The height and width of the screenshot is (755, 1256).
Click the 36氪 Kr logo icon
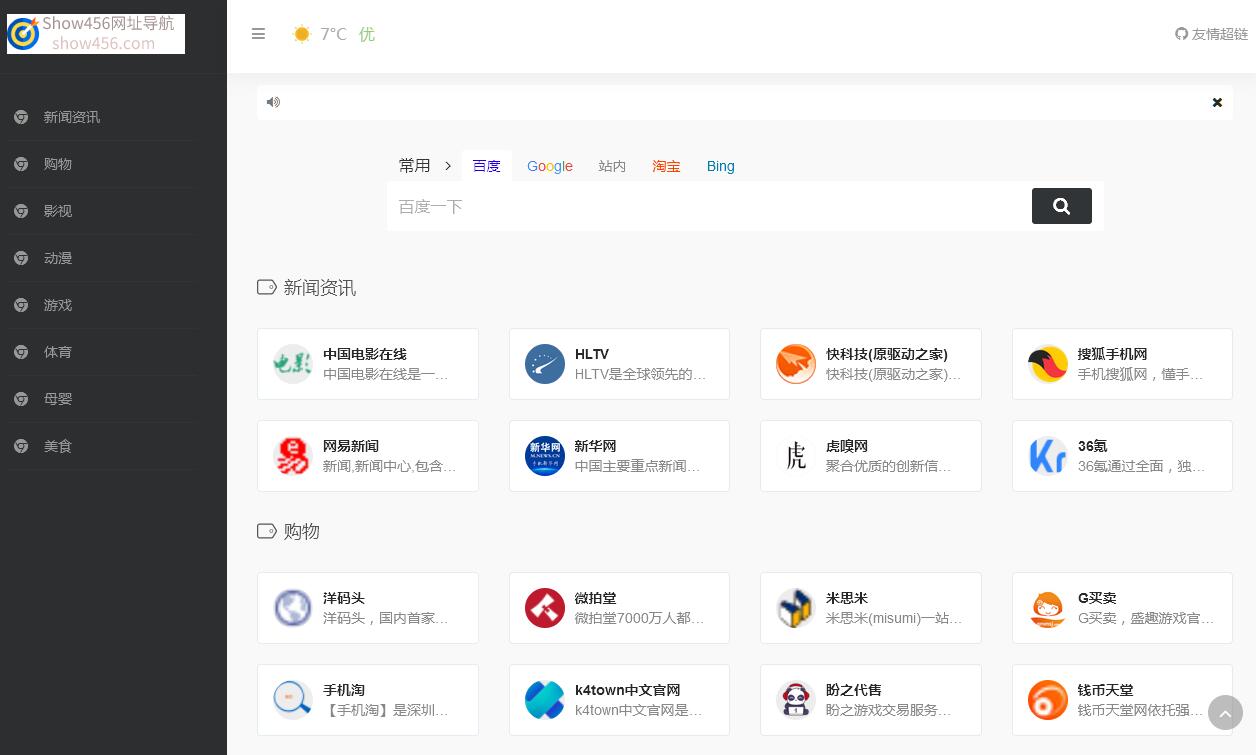(1048, 456)
